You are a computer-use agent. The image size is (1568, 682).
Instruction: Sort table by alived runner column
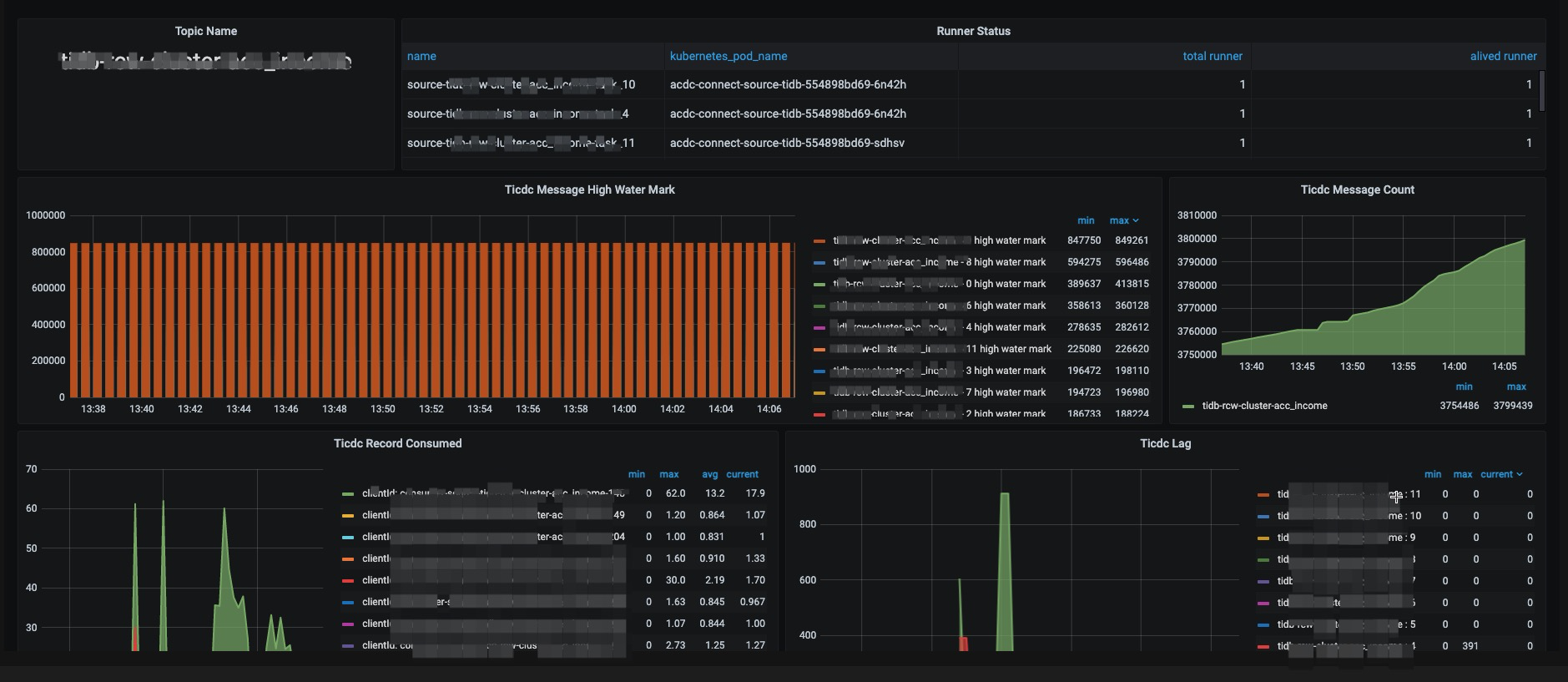pos(1503,56)
